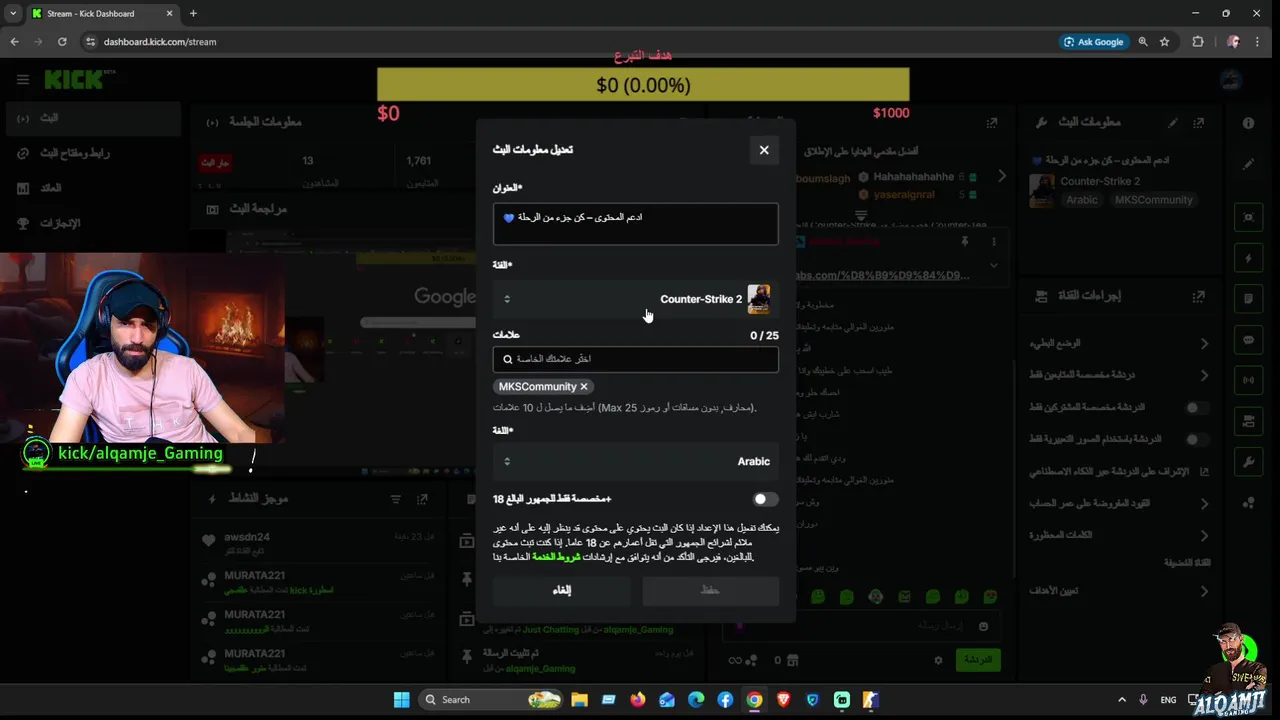
Task: Expand the set goals row
Action: (1120, 591)
